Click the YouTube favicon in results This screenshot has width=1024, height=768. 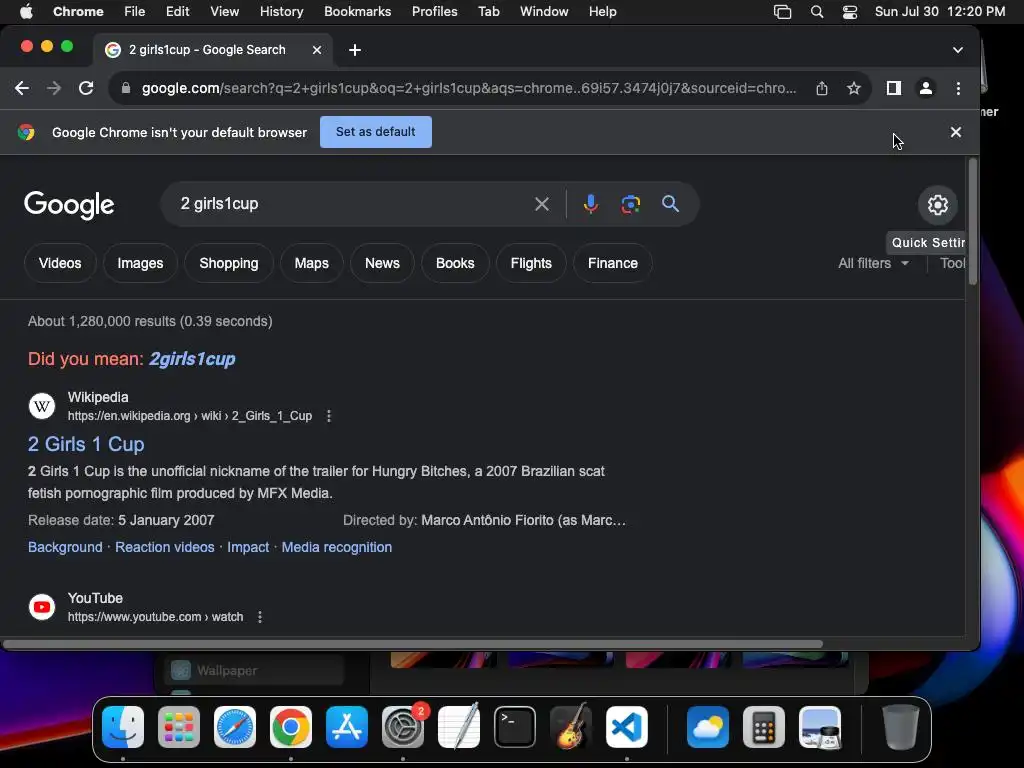tap(42, 607)
